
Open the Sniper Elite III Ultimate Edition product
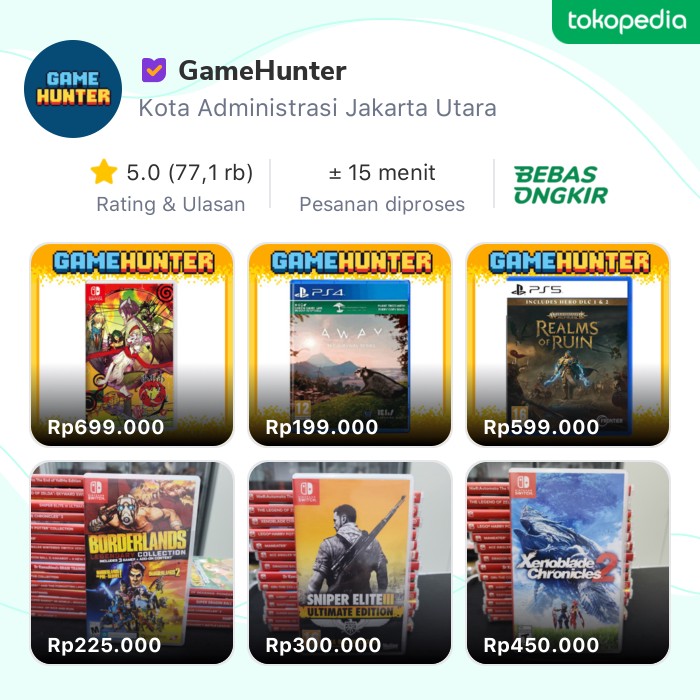[350, 562]
